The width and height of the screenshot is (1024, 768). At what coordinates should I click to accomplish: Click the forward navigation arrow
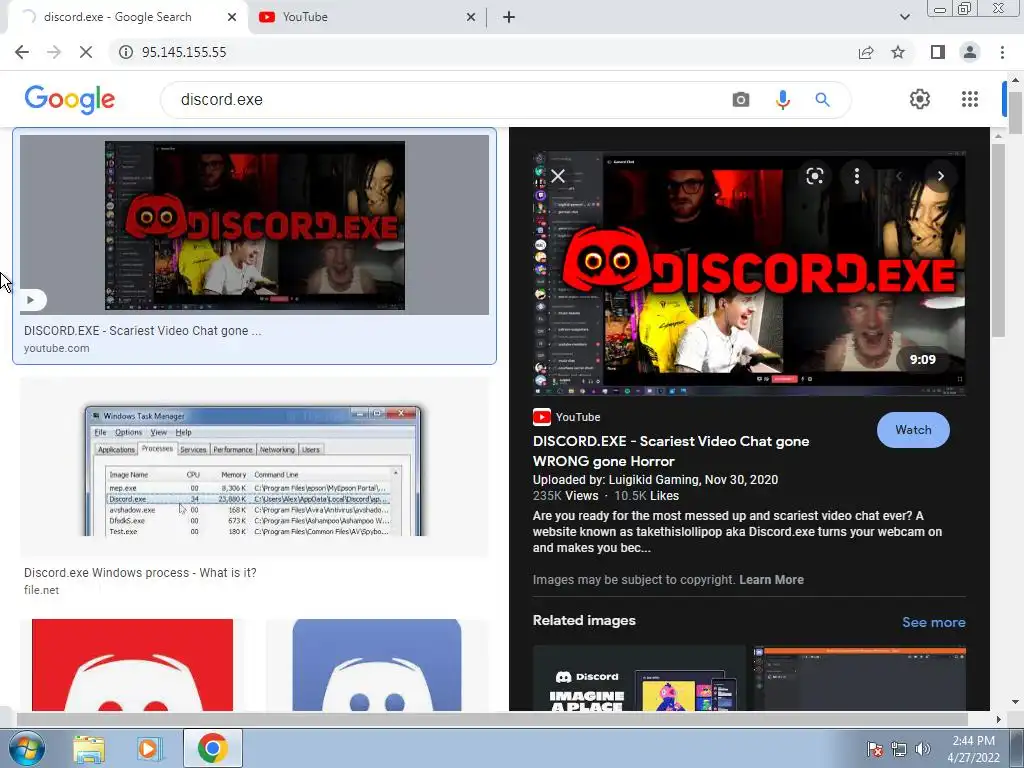(x=54, y=52)
